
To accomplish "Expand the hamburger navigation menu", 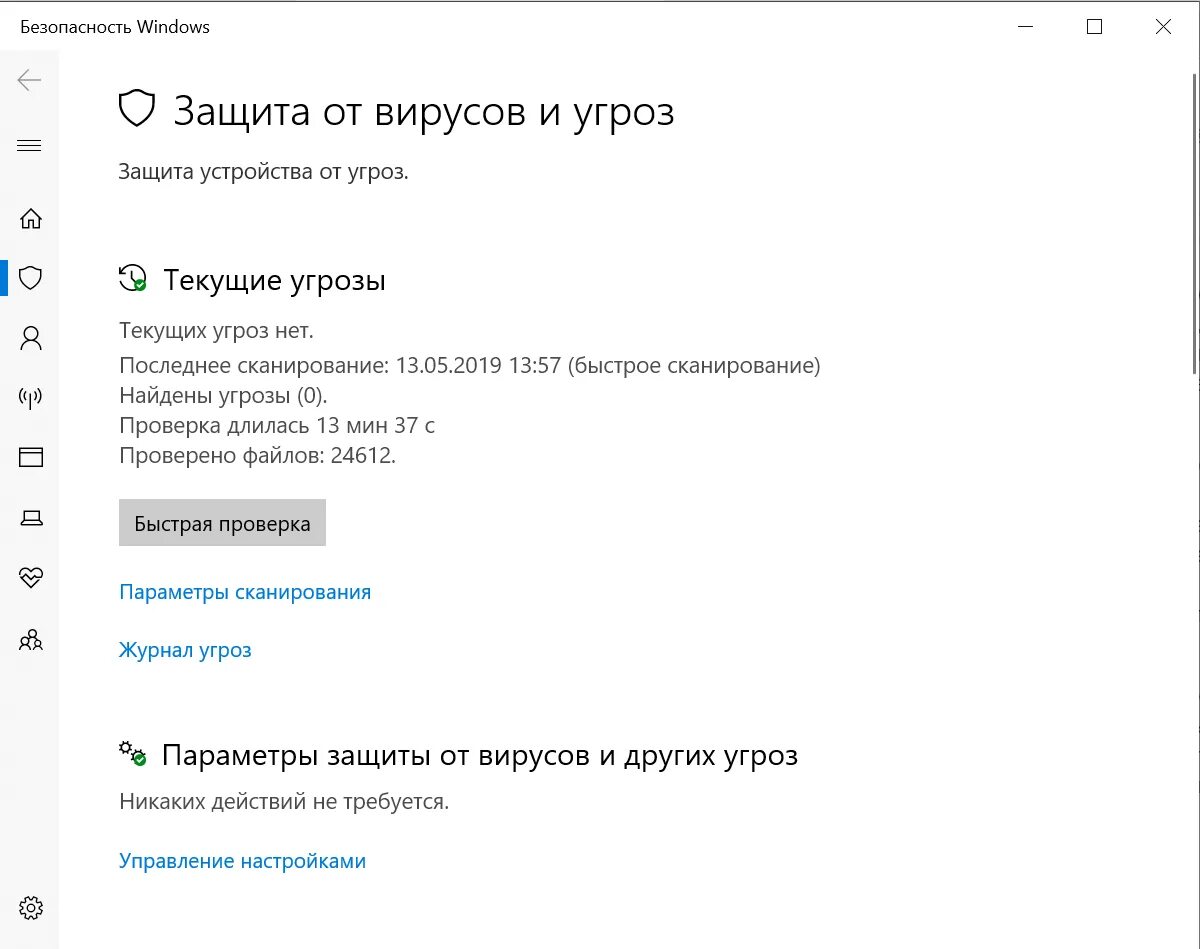I will 30,146.
